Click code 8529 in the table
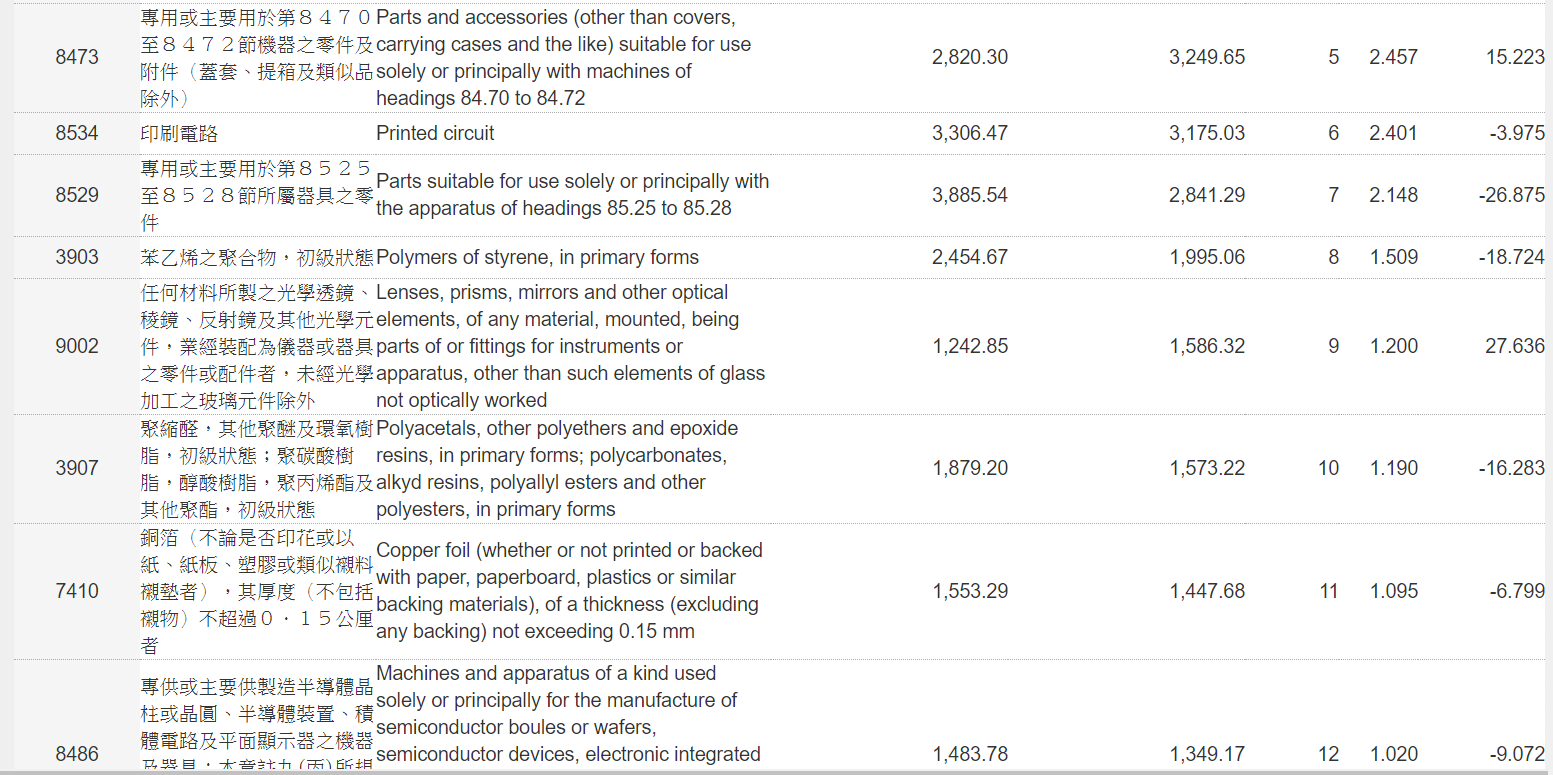 pos(77,195)
